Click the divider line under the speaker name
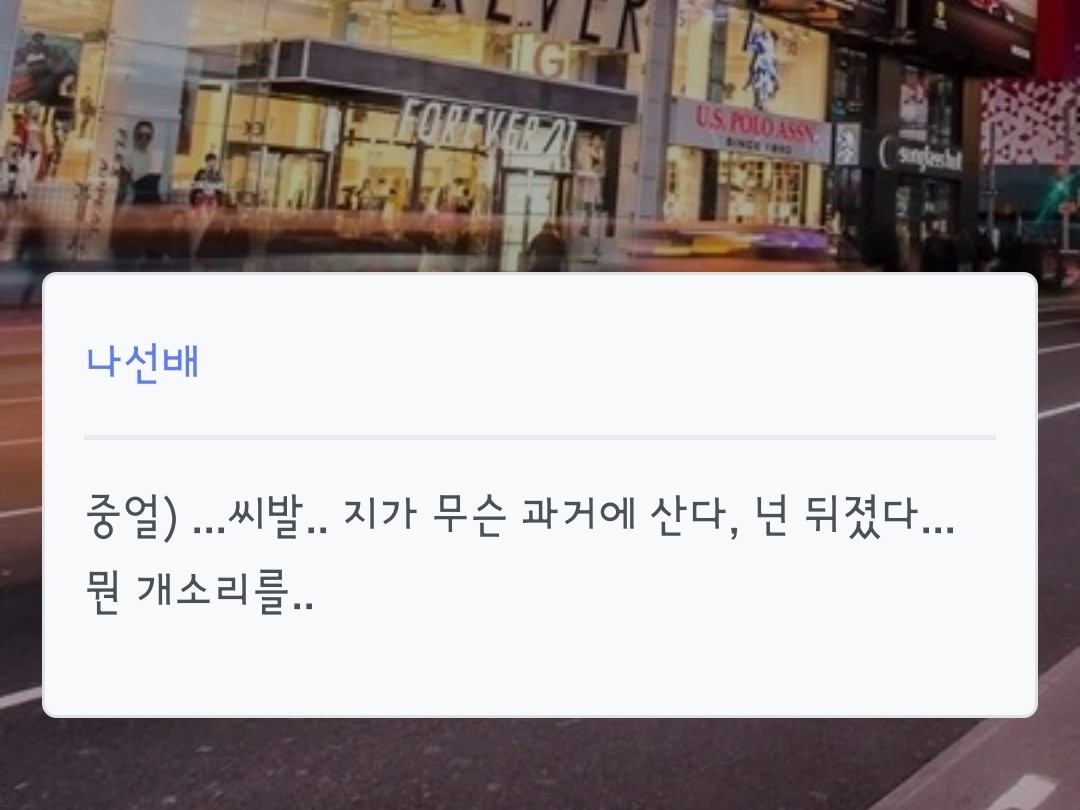 point(540,437)
